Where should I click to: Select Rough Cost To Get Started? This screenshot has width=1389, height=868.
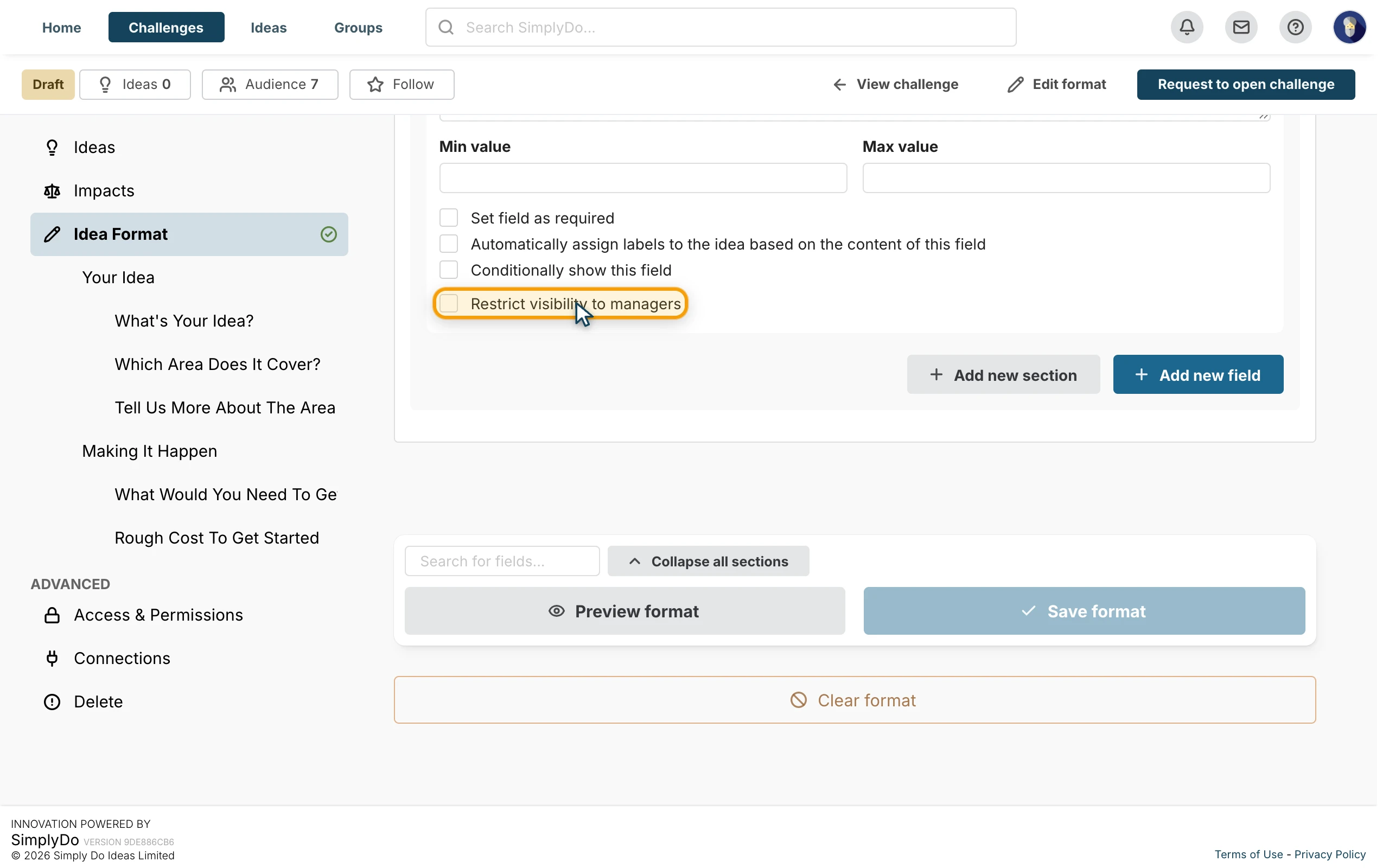(x=216, y=538)
